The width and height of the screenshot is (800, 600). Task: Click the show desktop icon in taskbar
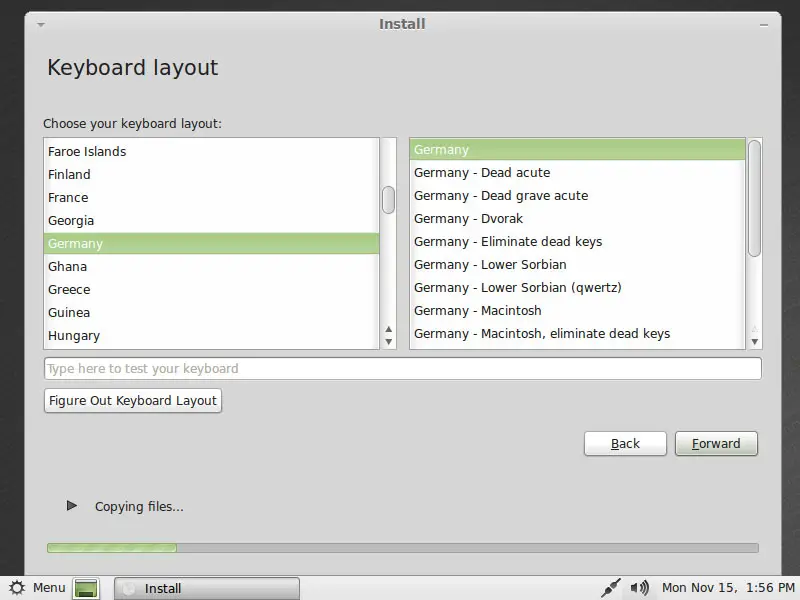point(86,588)
